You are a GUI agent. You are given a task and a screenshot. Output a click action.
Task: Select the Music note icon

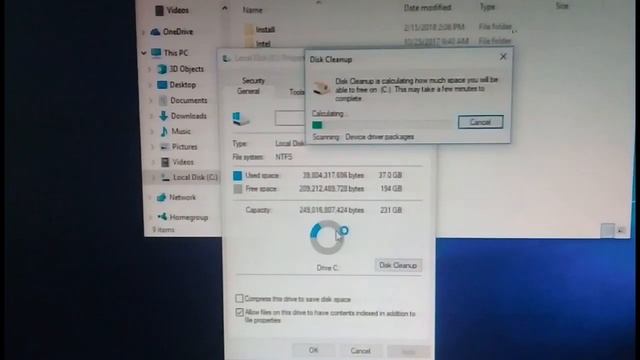click(164, 131)
